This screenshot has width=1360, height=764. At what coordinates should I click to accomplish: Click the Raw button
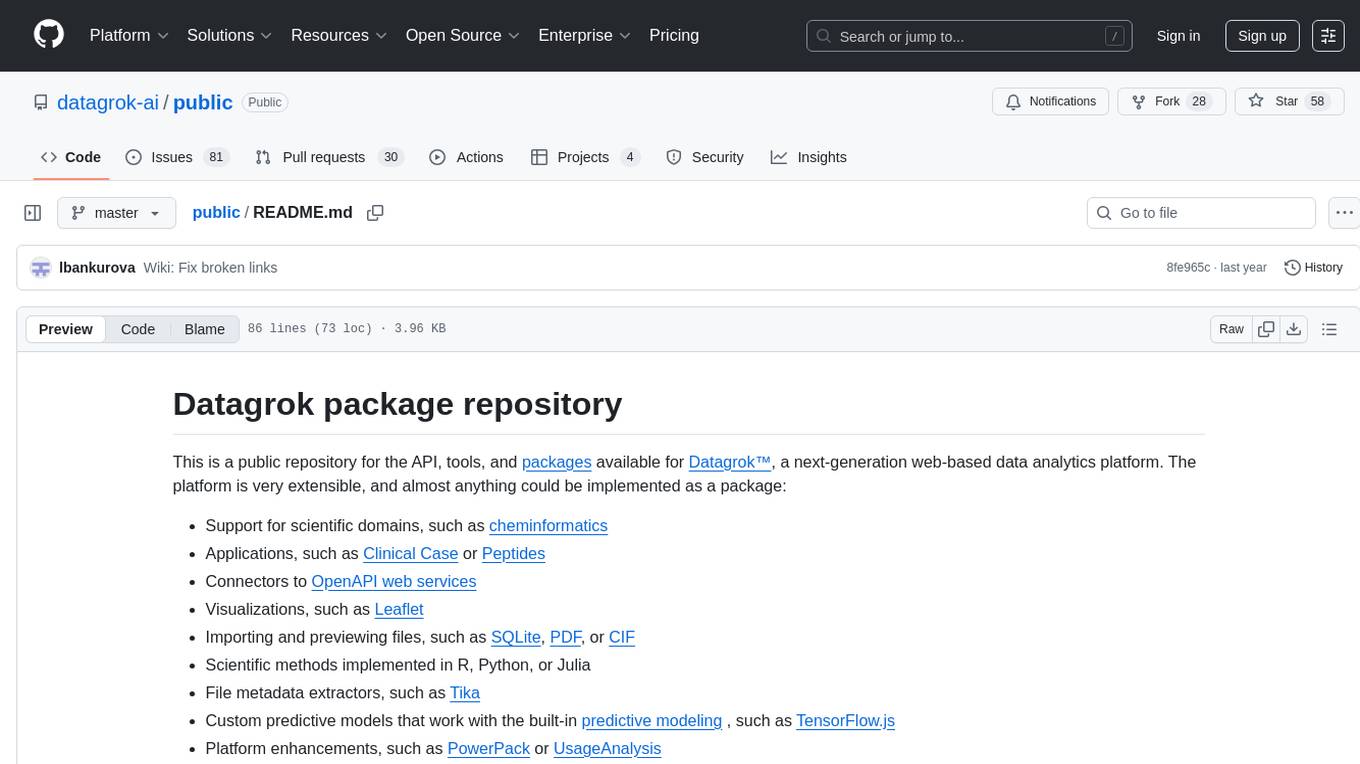pos(1231,329)
